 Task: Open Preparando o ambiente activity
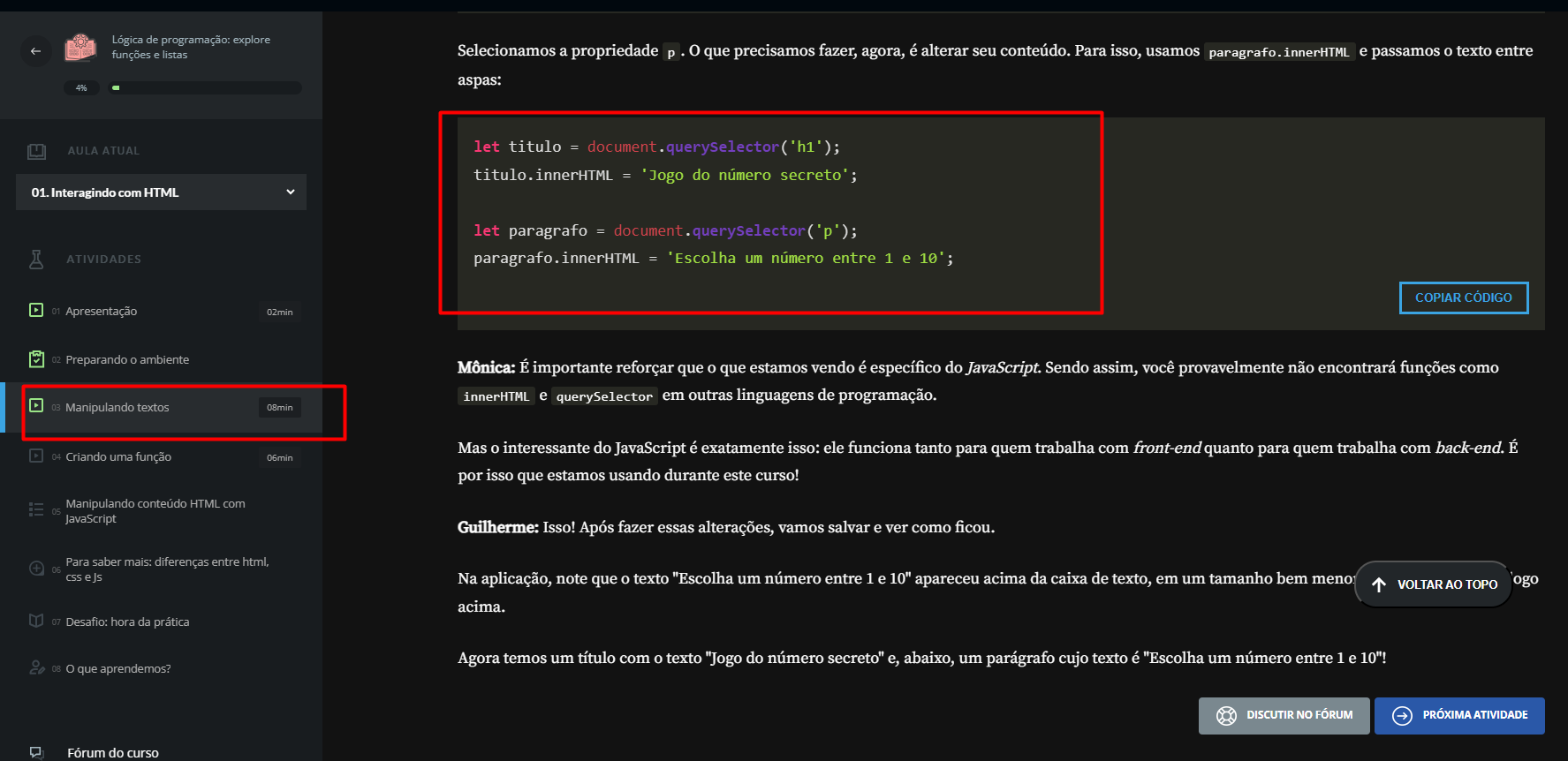tap(127, 359)
